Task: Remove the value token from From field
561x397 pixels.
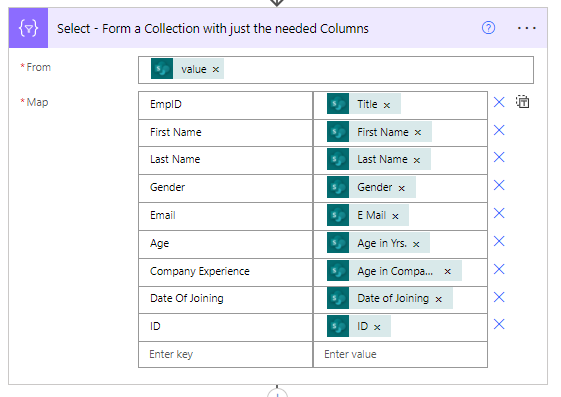Action: 215,69
